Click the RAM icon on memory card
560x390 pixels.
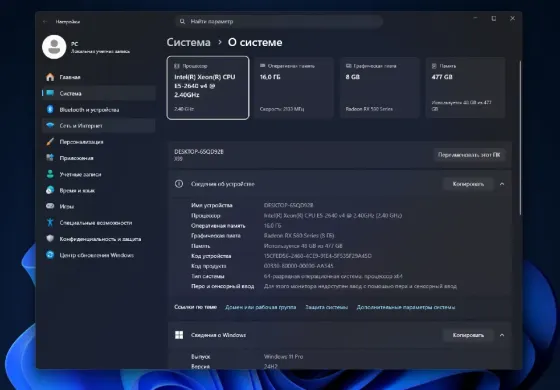(262, 66)
